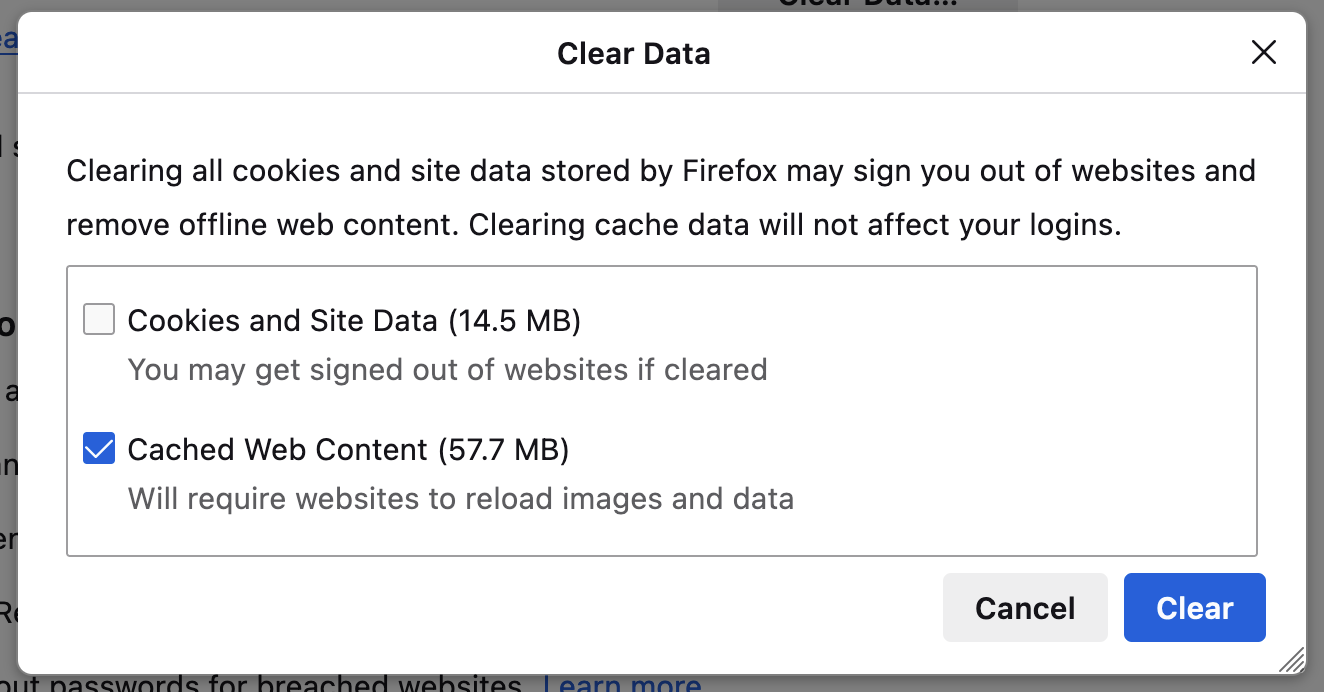Click the "Cookies and Site Data" label text
The height and width of the screenshot is (692, 1324).
[283, 321]
